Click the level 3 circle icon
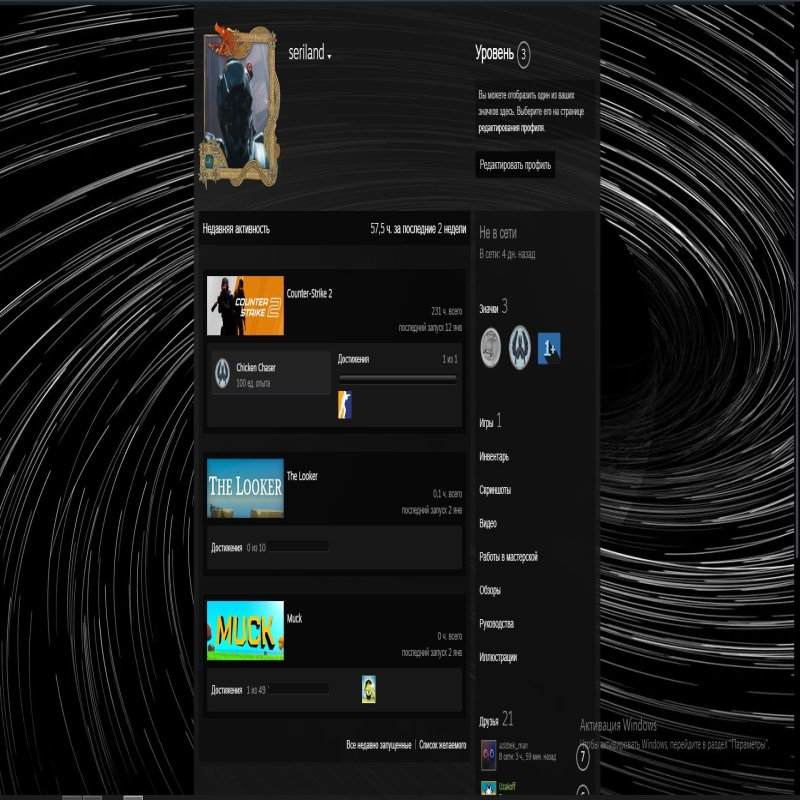This screenshot has width=800, height=800. click(x=524, y=54)
